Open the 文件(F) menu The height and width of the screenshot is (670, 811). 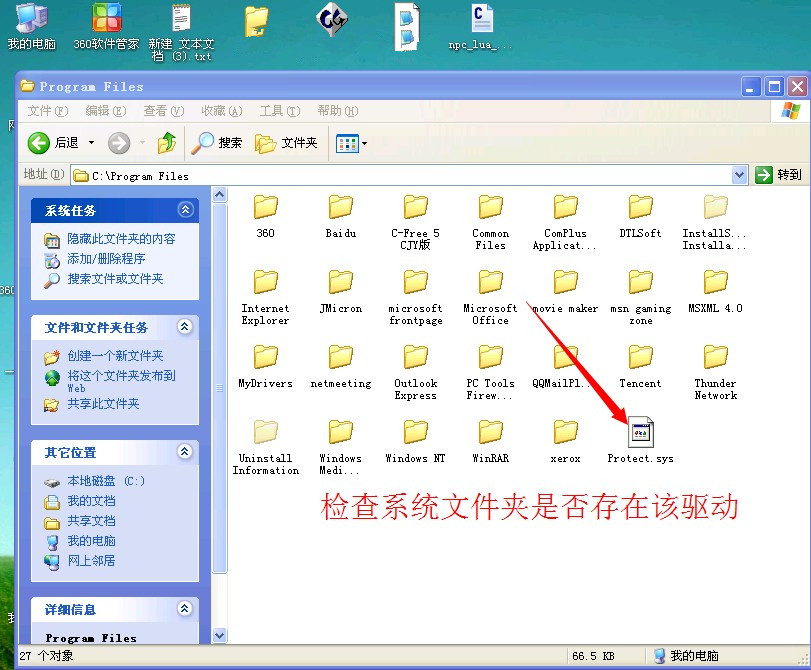(47, 111)
